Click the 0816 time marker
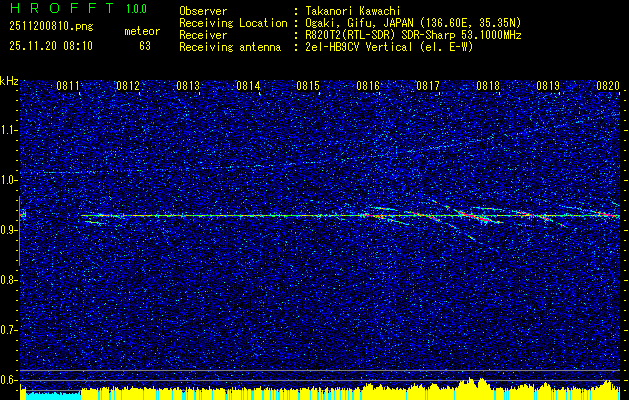 click(x=368, y=85)
